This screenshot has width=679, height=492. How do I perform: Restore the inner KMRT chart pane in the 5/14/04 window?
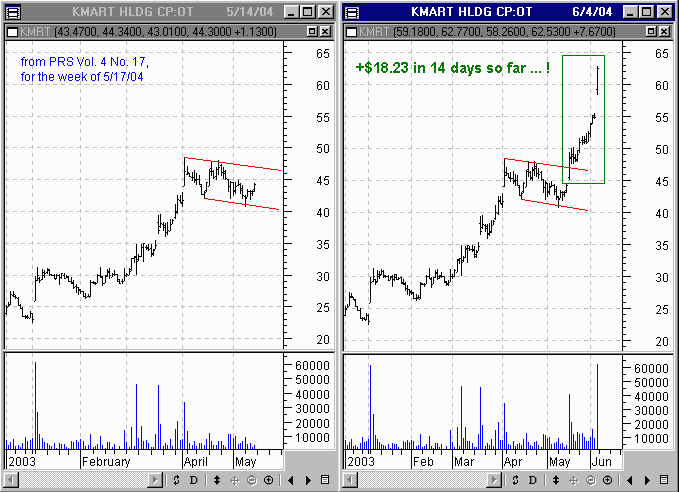coord(312,31)
